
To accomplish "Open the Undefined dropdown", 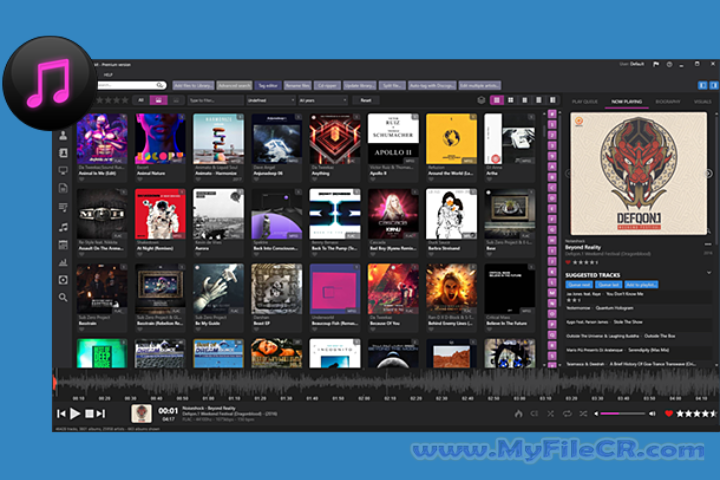I will click(x=271, y=100).
